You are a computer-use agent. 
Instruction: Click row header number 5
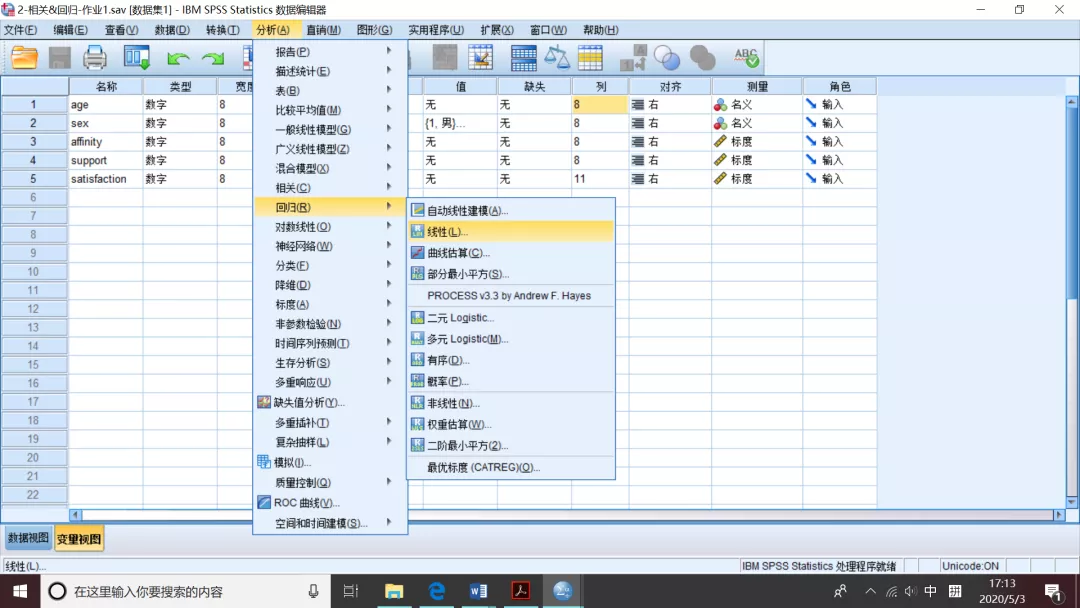point(34,179)
